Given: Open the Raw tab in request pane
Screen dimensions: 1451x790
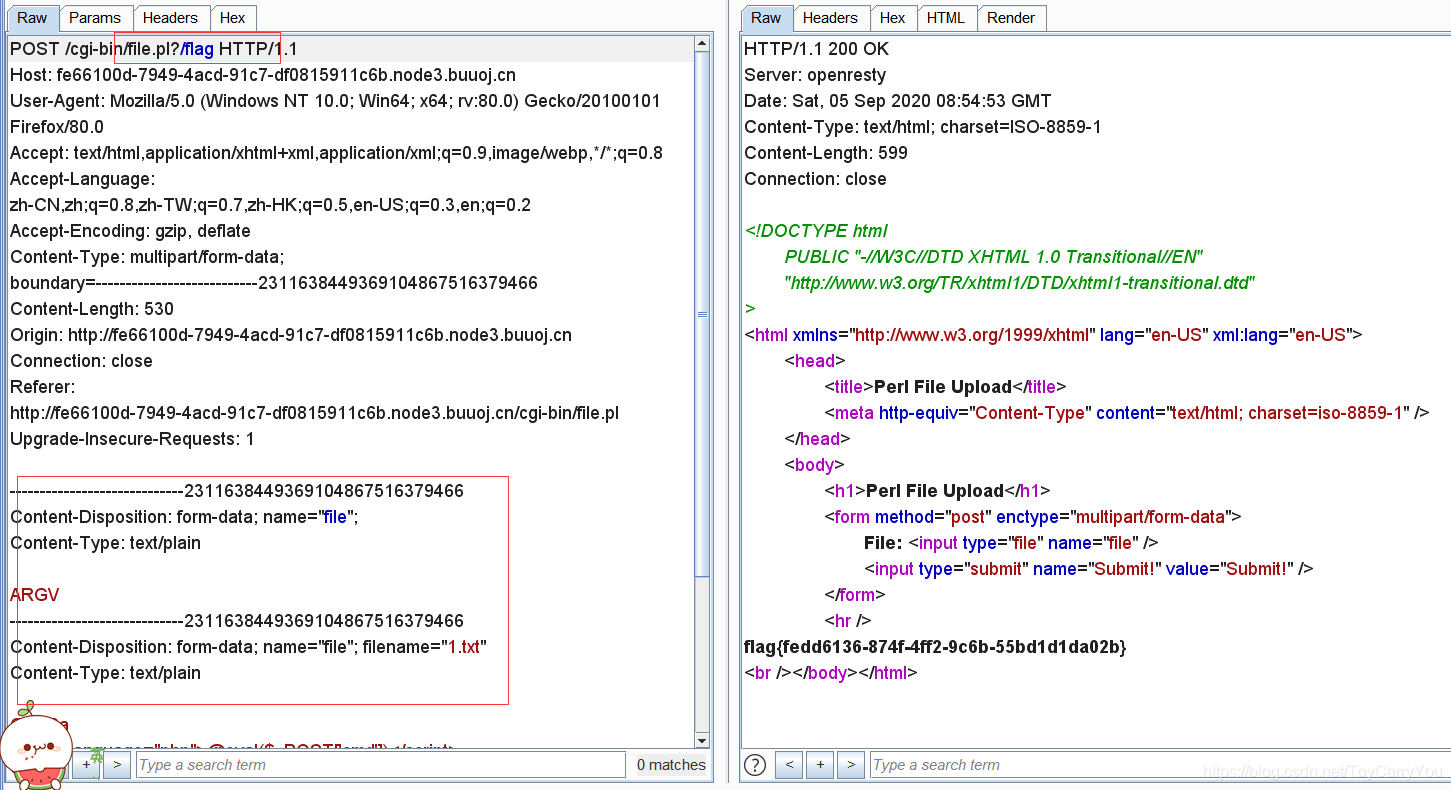Looking at the screenshot, I should click(x=32, y=17).
